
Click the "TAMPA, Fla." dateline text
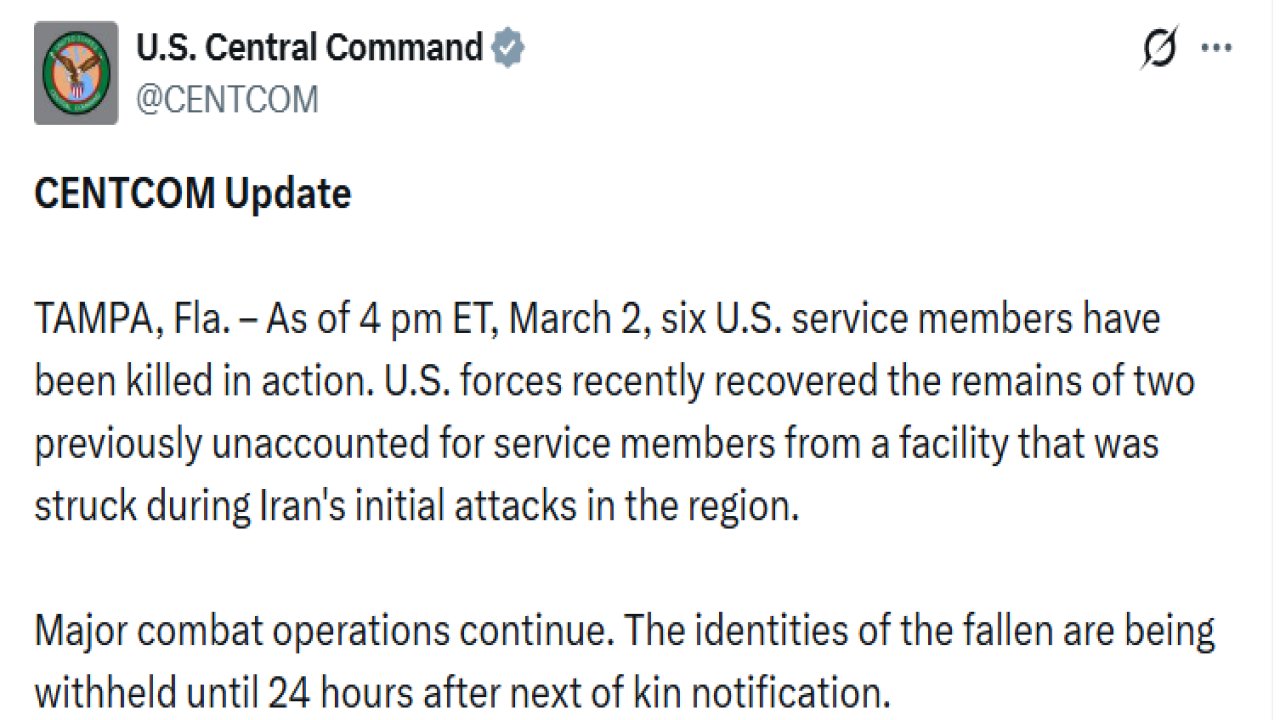[129, 320]
